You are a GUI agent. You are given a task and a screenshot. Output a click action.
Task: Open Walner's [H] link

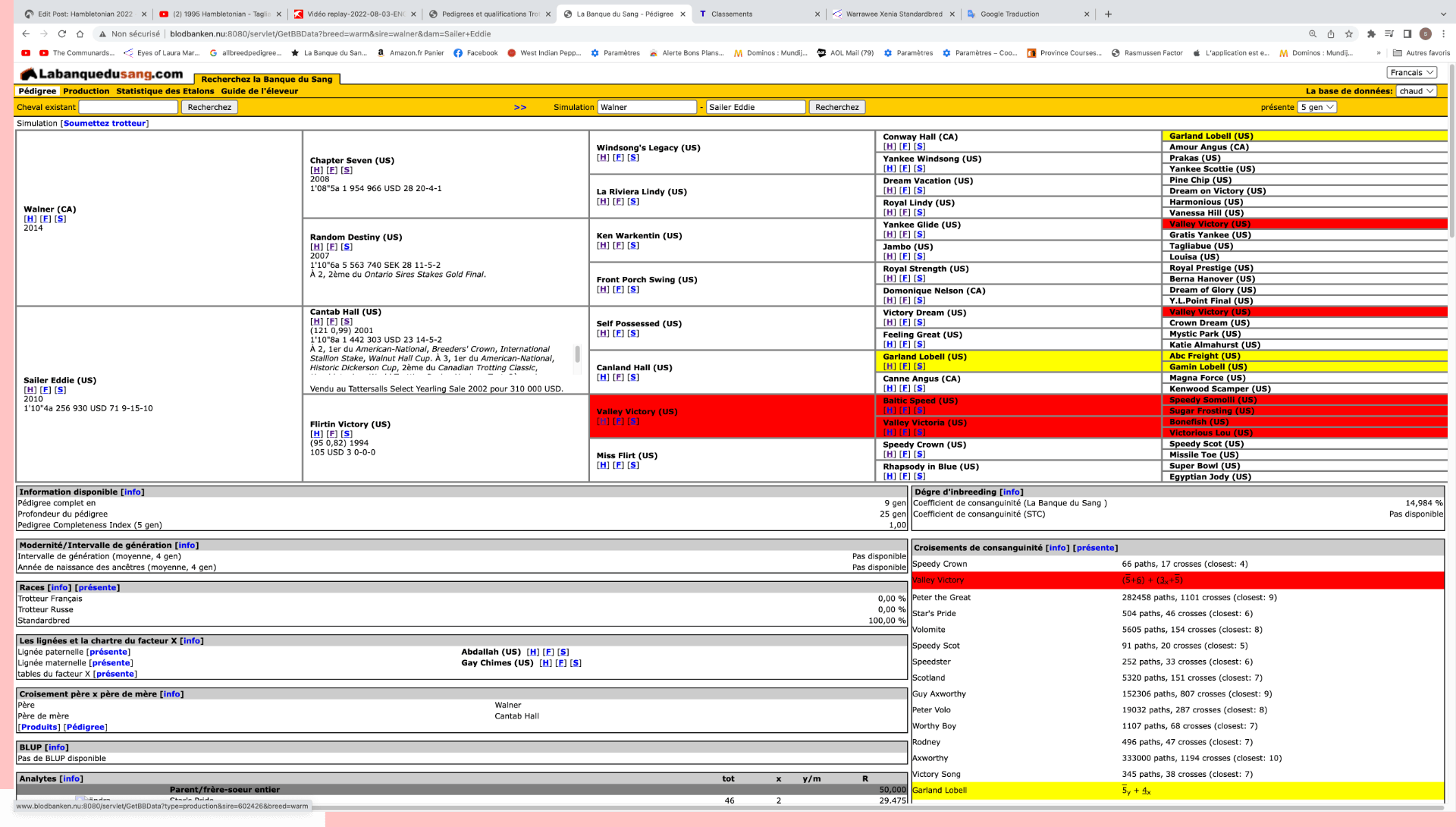(x=30, y=219)
